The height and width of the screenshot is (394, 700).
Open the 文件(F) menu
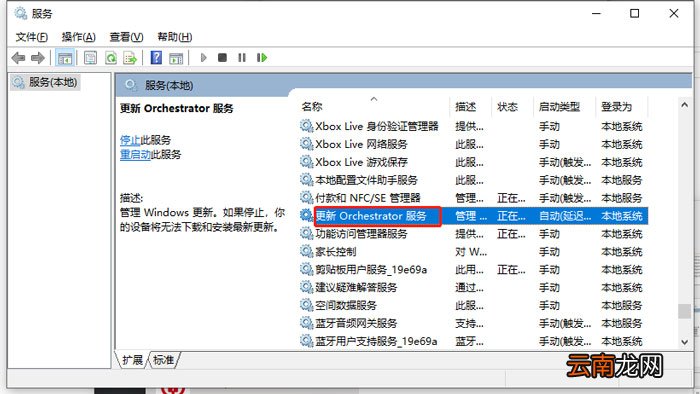coord(32,37)
